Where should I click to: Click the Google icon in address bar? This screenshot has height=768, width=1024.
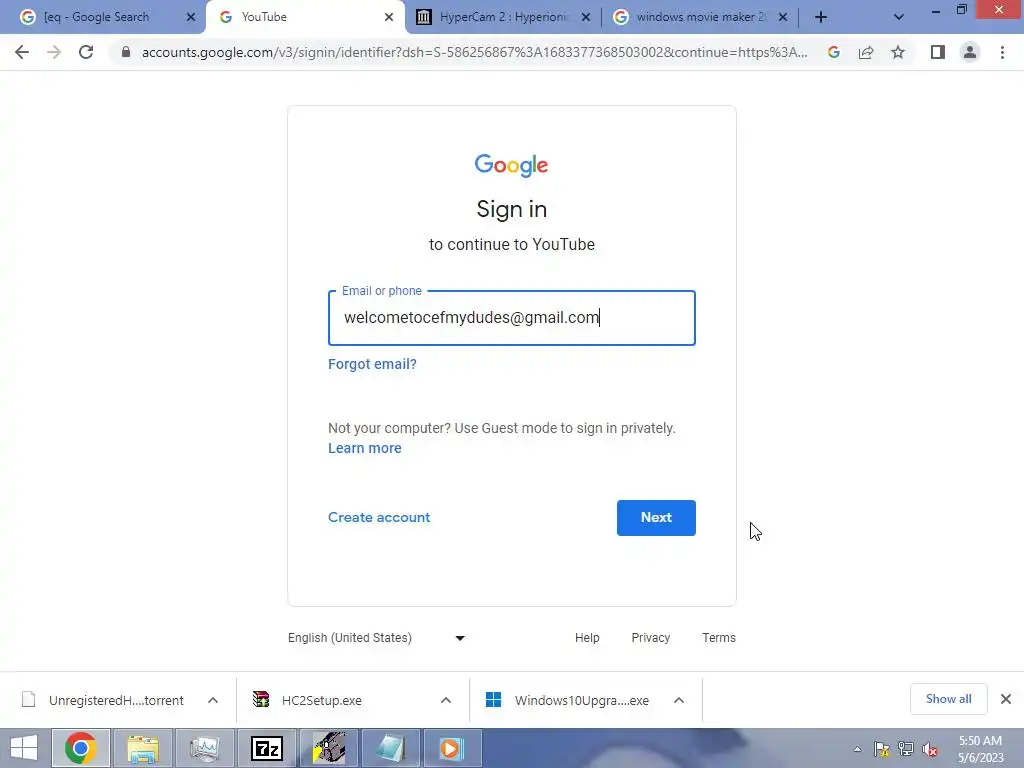click(x=834, y=52)
